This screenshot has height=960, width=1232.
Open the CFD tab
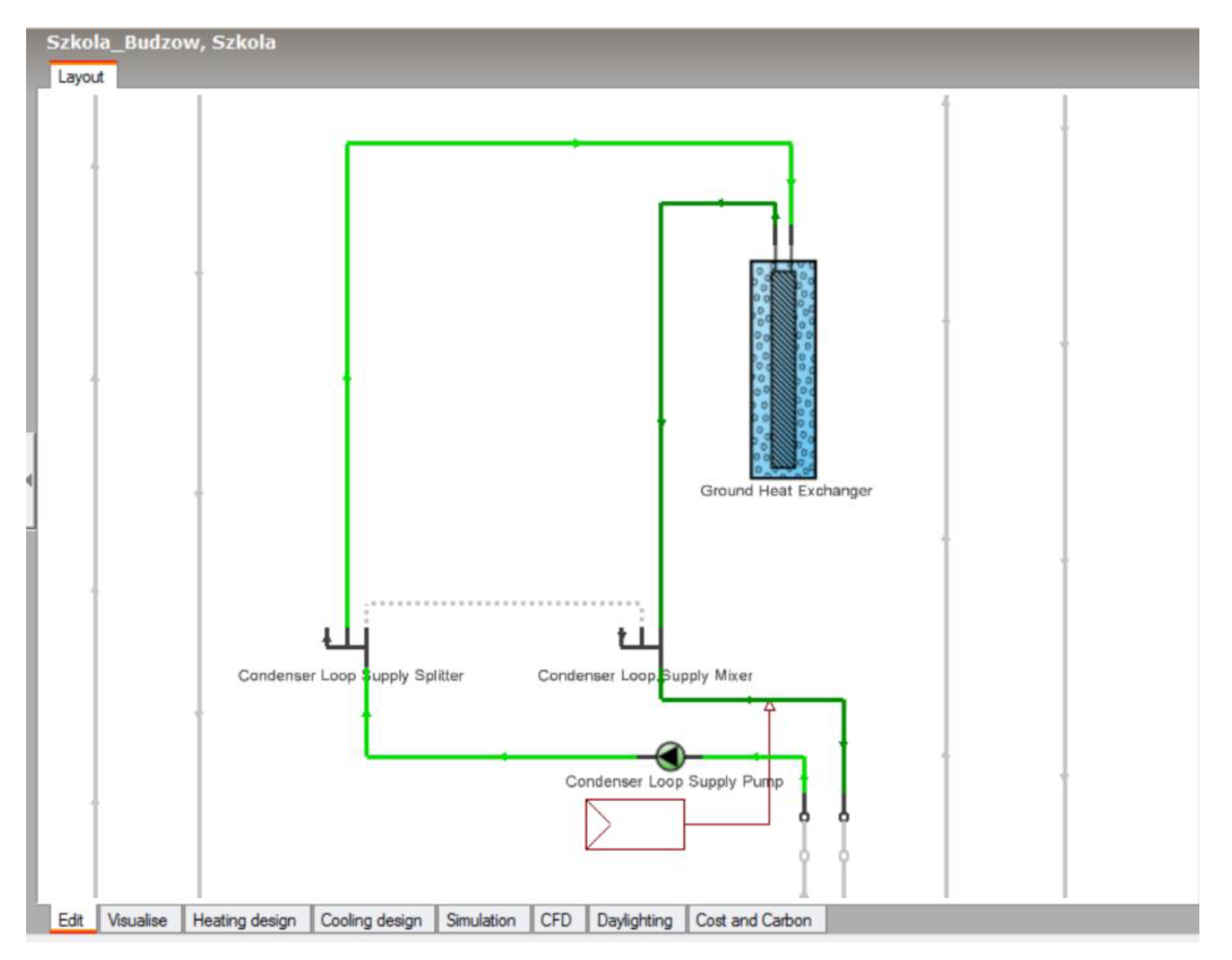(555, 920)
